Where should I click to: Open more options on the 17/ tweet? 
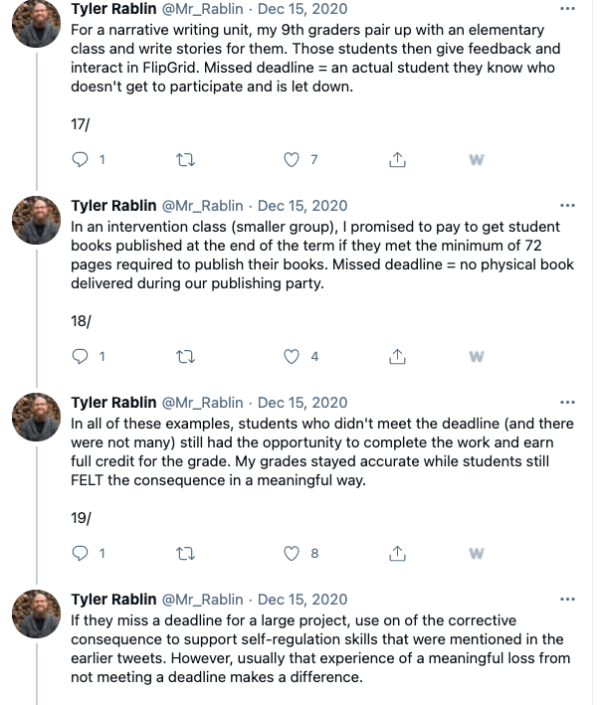(568, 9)
